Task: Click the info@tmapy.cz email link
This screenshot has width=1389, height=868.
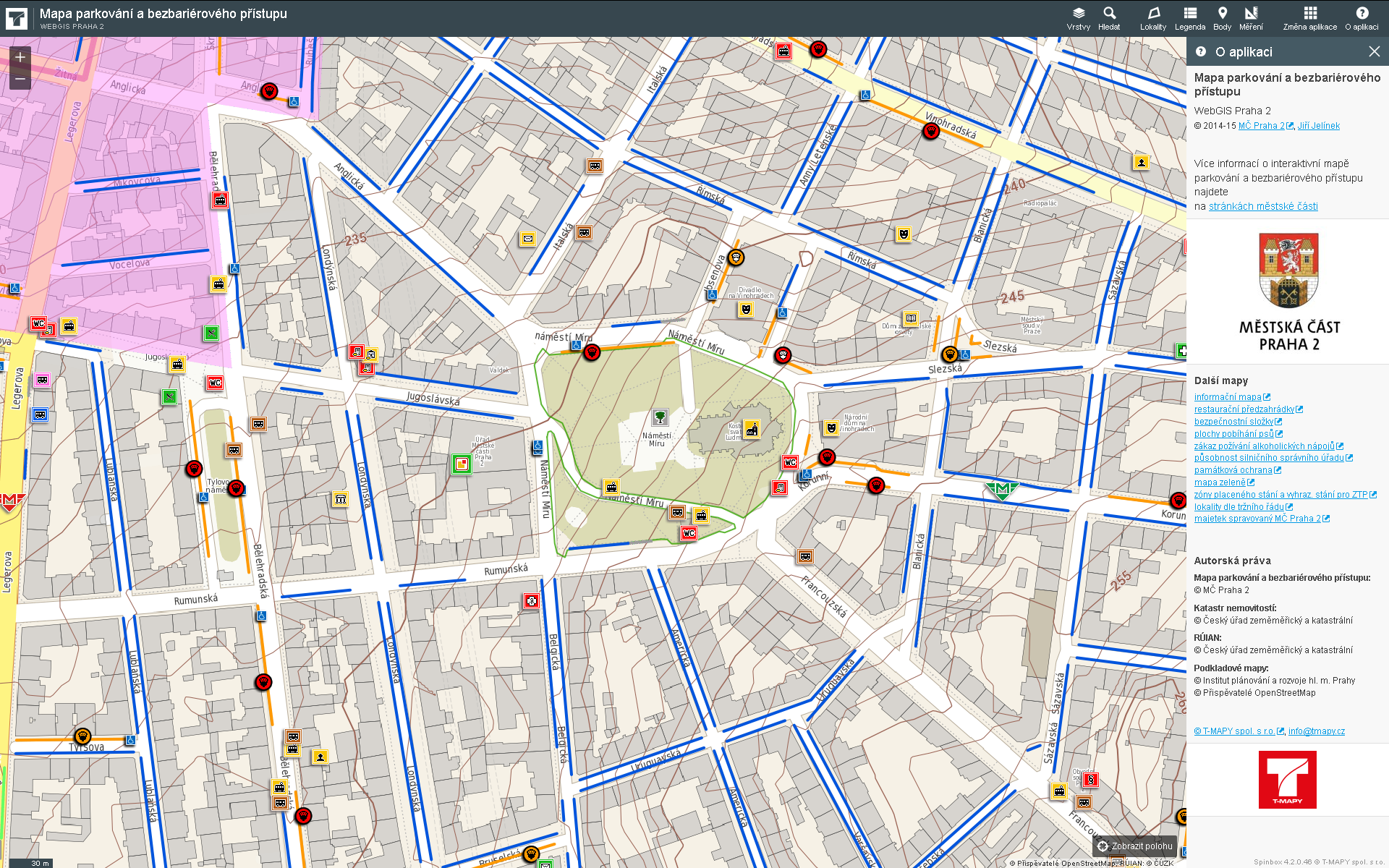Action: (x=1317, y=731)
